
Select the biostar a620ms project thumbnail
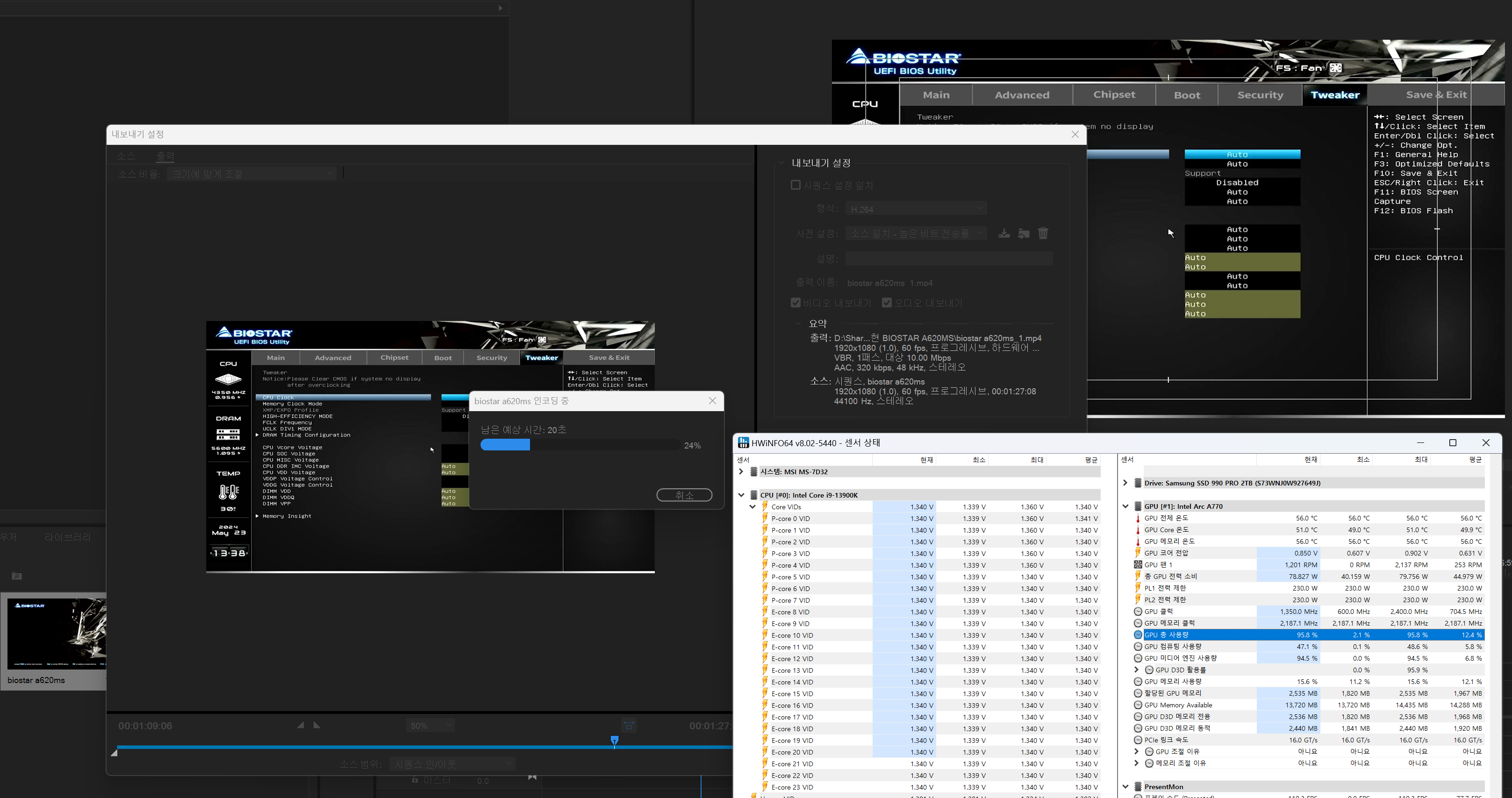click(x=57, y=634)
